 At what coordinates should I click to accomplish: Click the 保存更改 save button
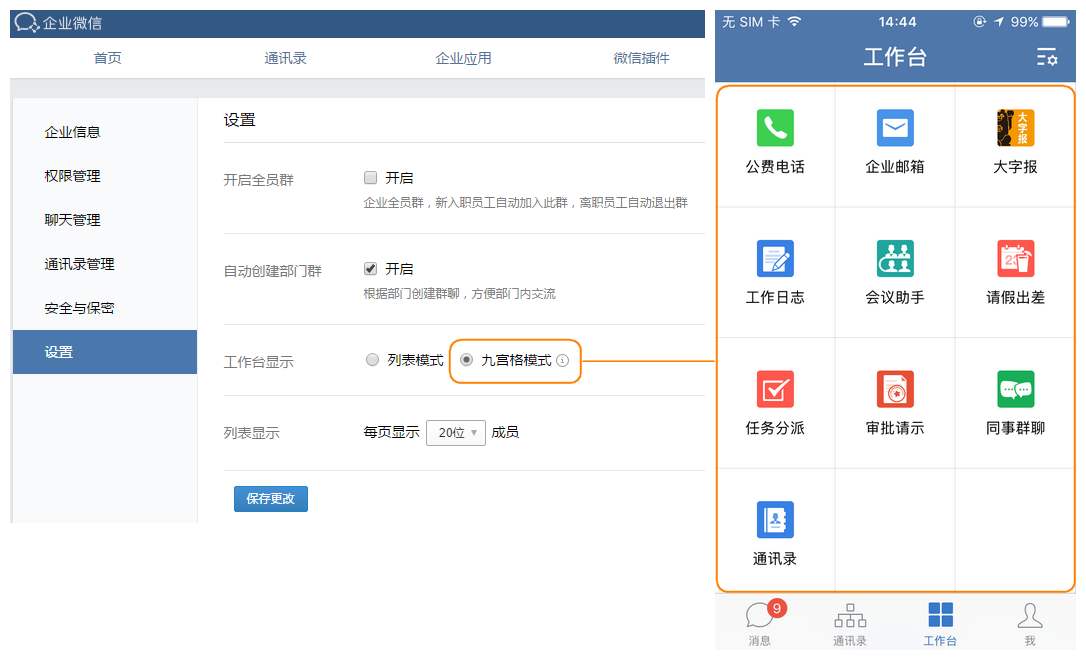pyautogui.click(x=270, y=498)
